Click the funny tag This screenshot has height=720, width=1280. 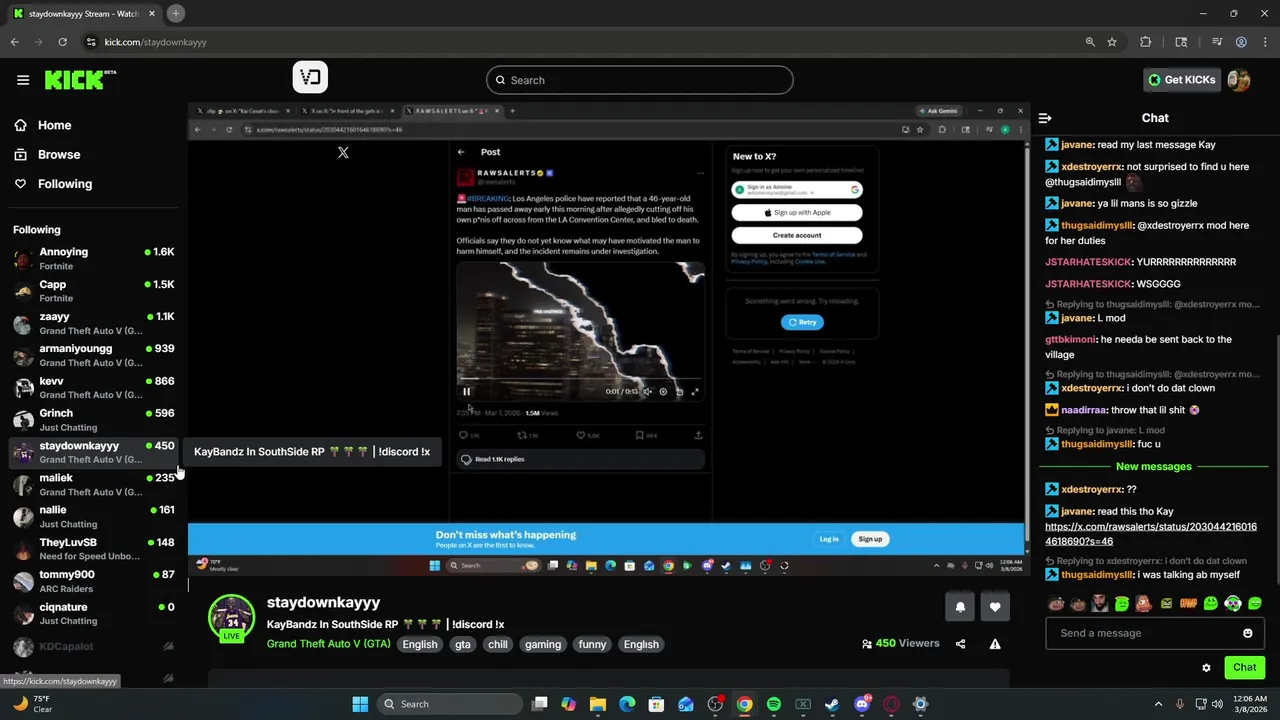[592, 644]
